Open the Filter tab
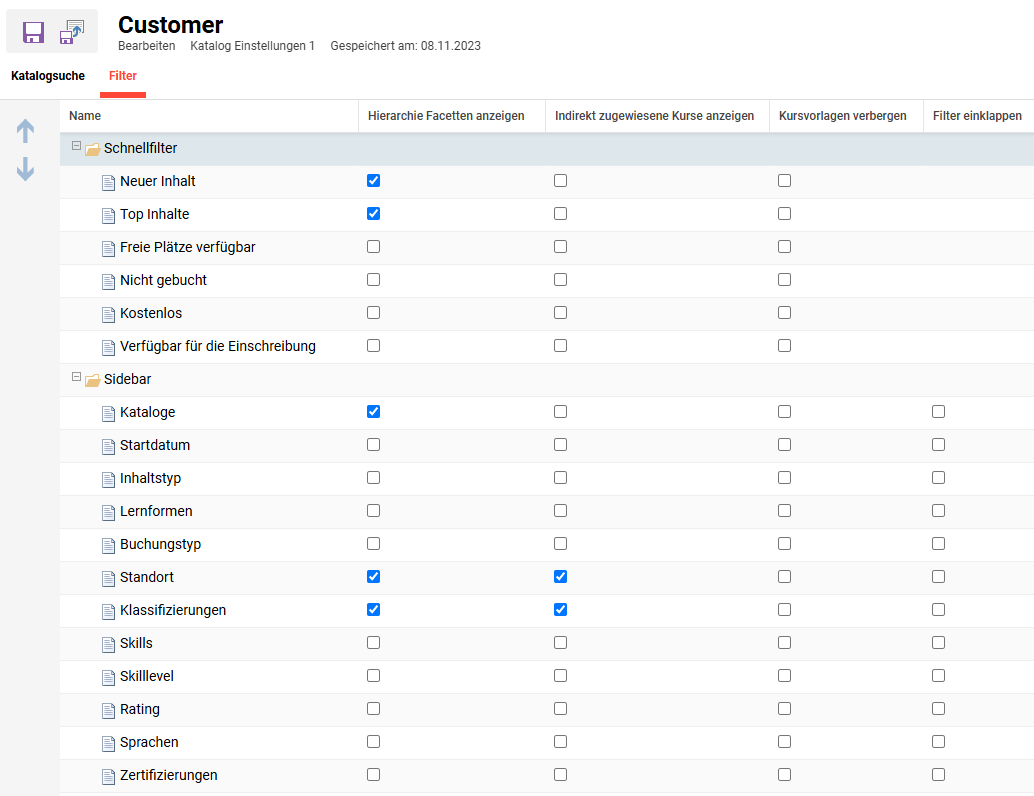The image size is (1034, 796). [122, 75]
